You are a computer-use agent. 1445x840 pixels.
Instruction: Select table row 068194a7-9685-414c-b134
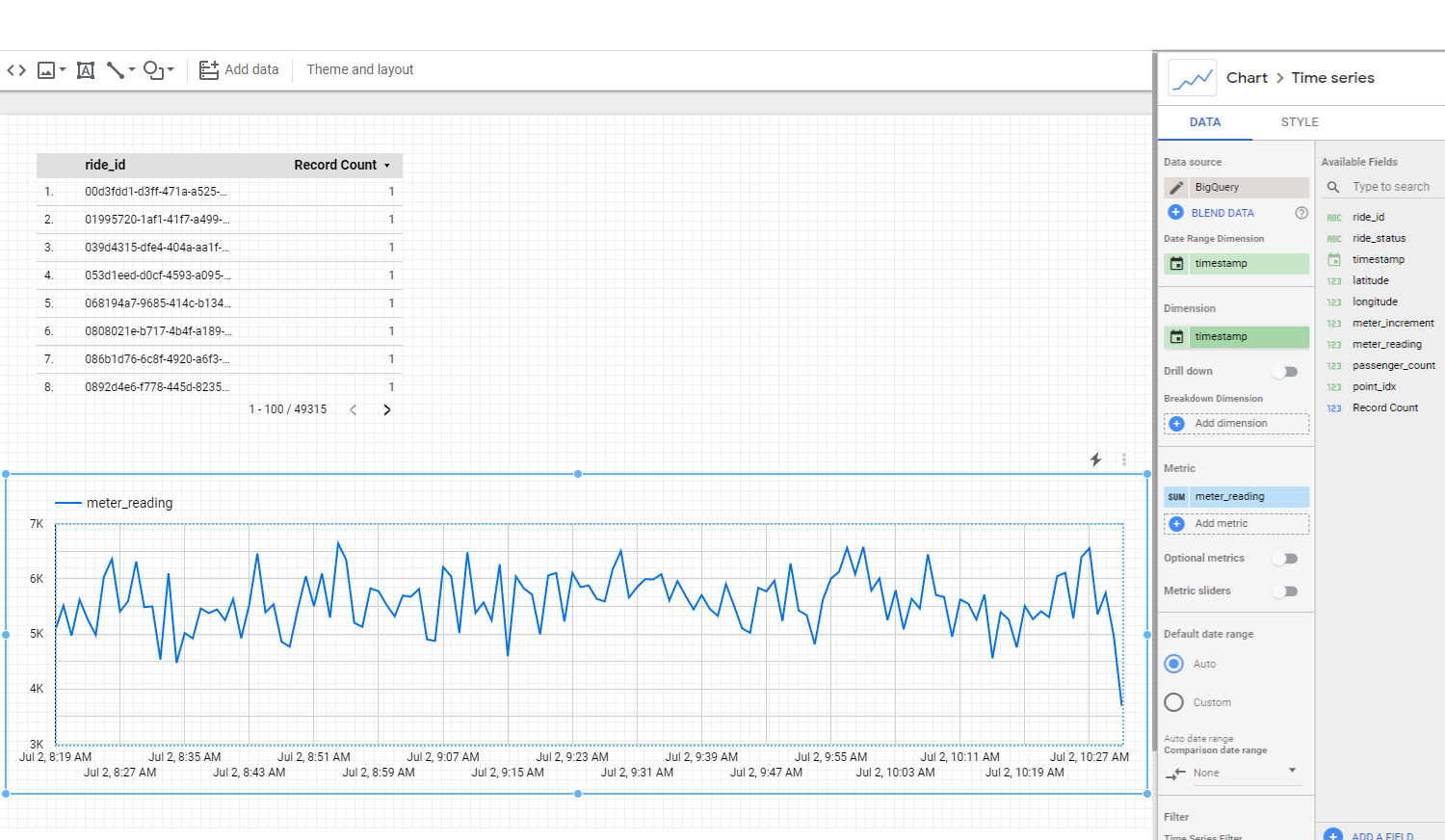[220, 303]
